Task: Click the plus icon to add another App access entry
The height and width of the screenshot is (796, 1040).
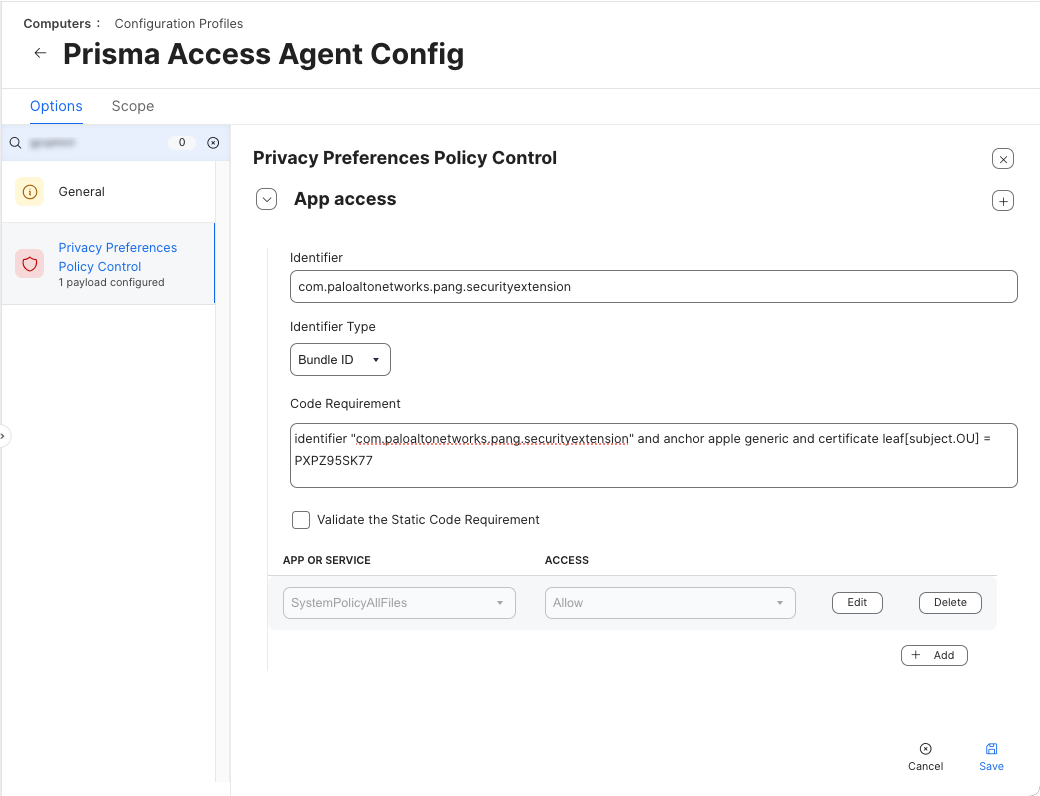Action: click(1003, 200)
